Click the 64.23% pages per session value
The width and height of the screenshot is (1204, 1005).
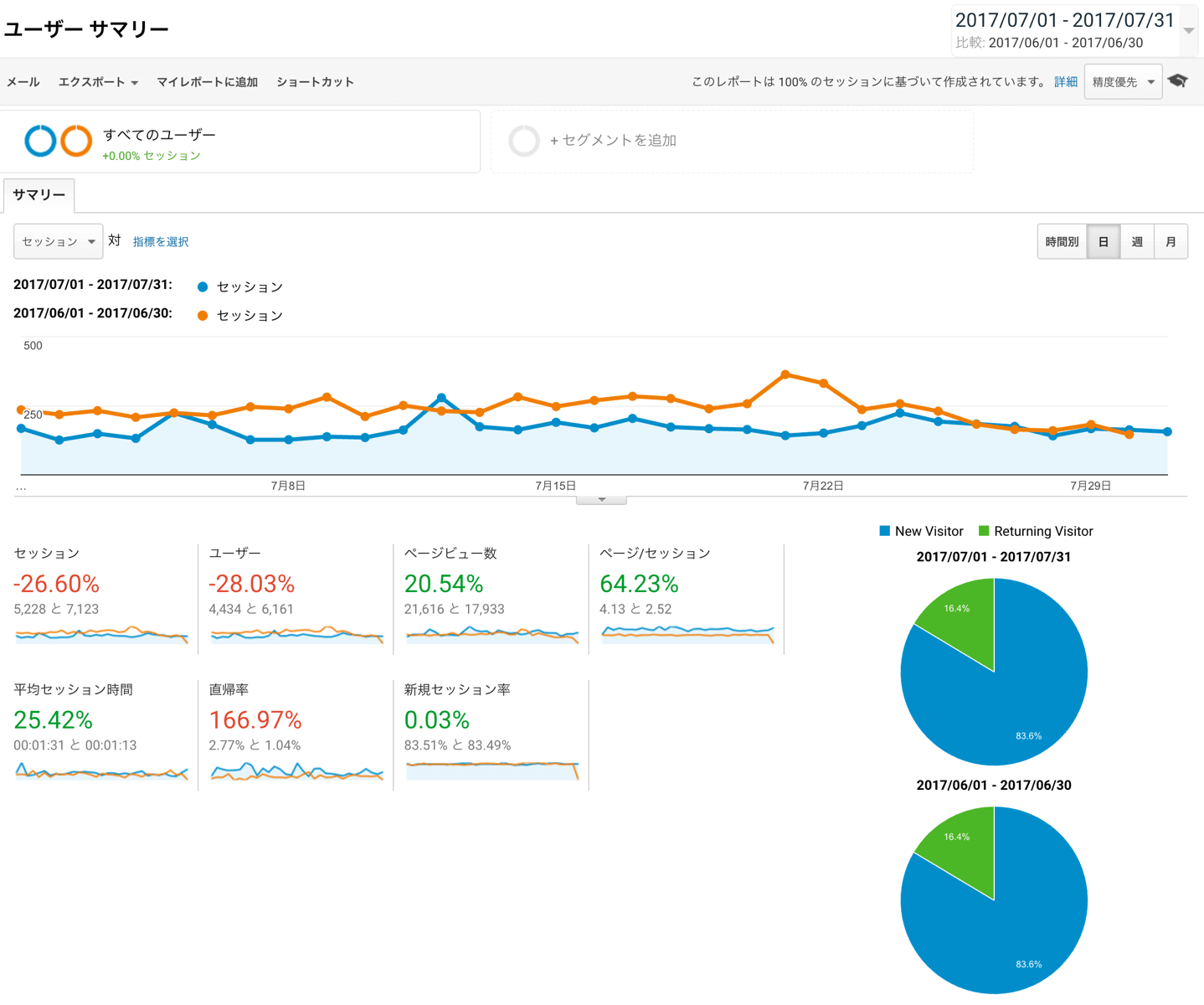click(639, 584)
